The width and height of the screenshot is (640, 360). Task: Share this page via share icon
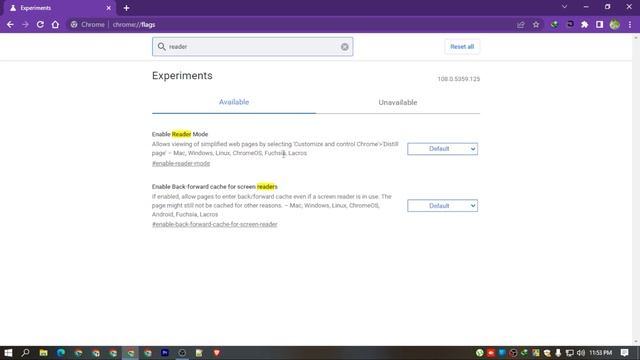tap(520, 24)
